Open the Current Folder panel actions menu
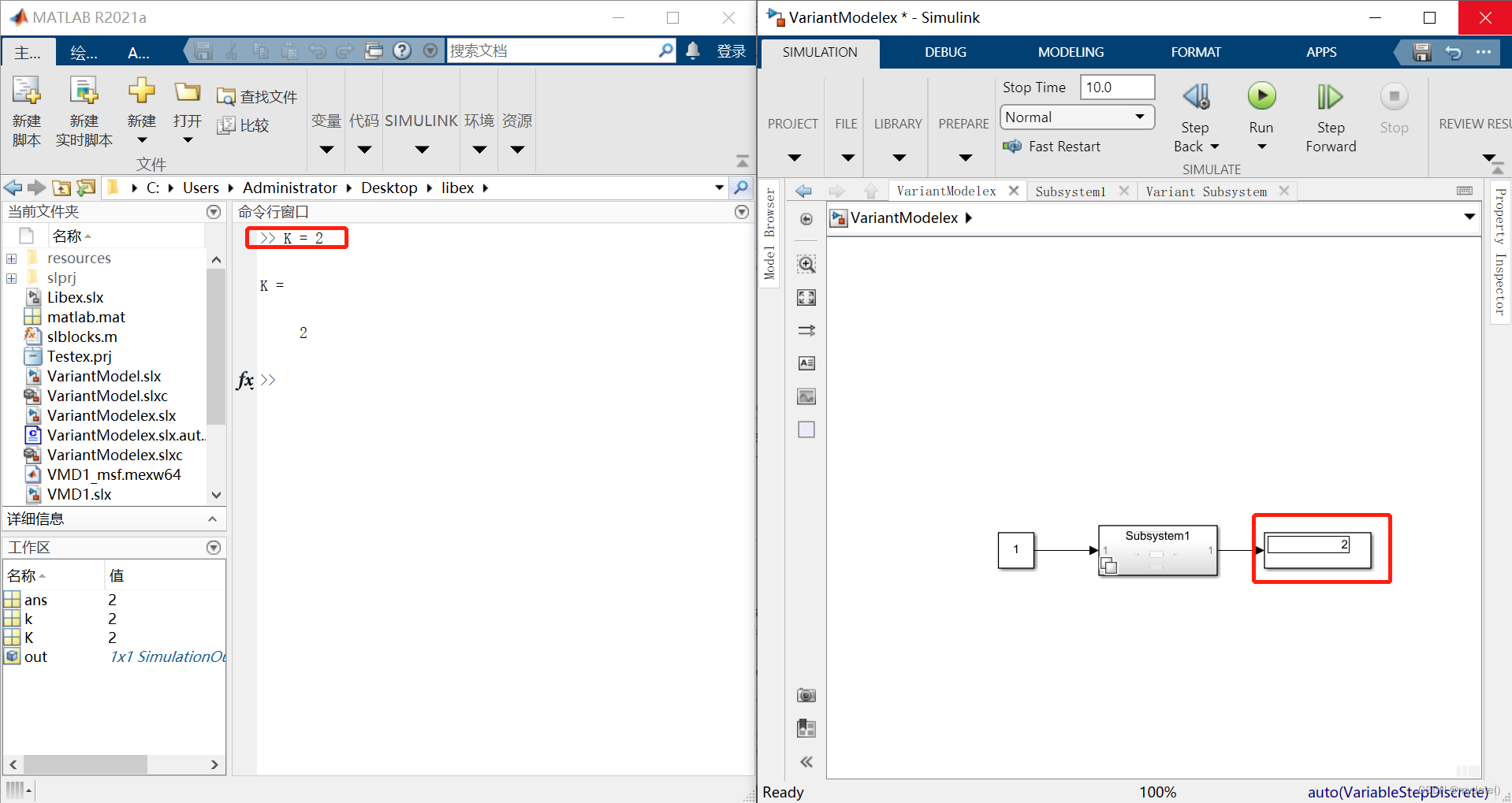The image size is (1512, 803). 214,212
